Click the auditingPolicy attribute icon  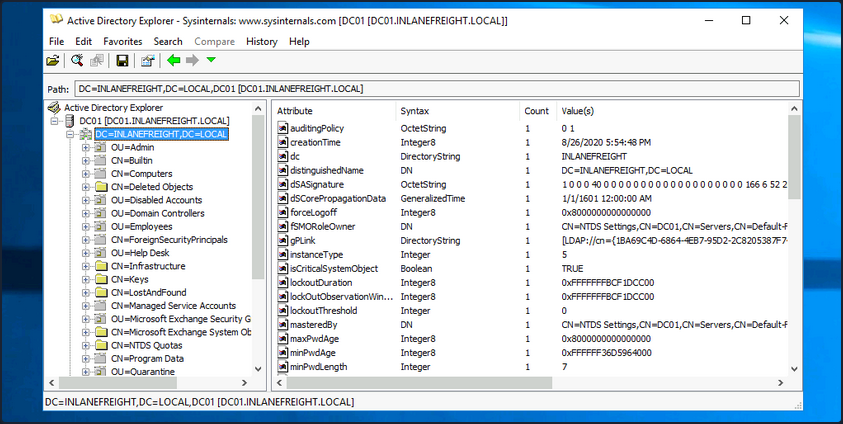283,129
